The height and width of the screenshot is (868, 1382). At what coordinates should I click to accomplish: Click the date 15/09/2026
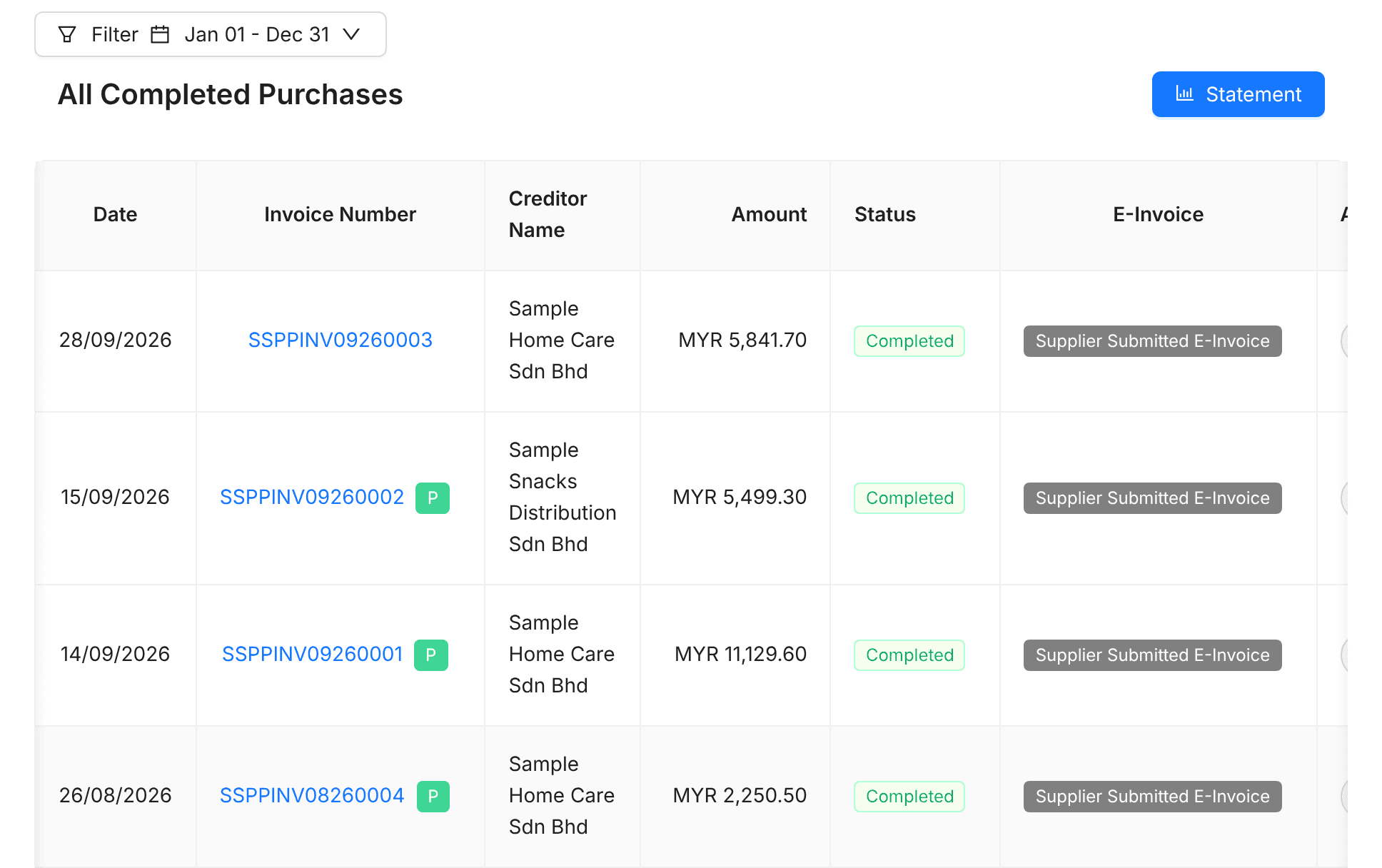(115, 497)
